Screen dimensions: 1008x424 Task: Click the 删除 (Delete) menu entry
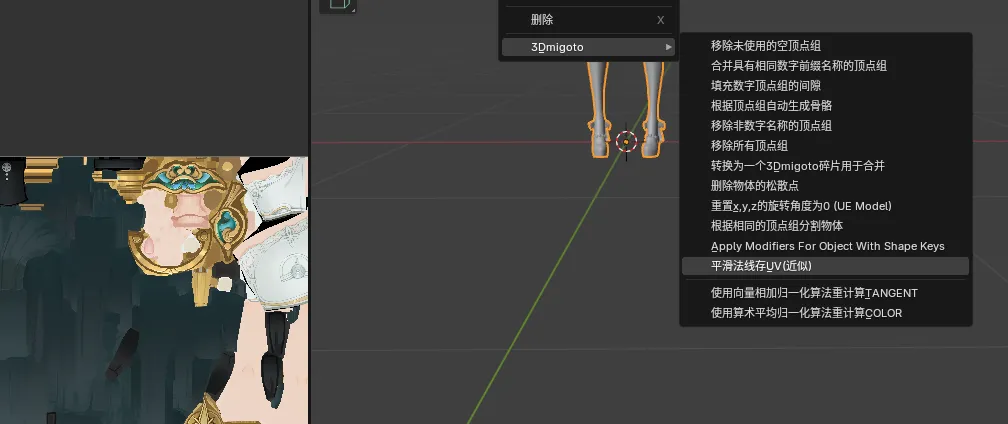tap(588, 20)
